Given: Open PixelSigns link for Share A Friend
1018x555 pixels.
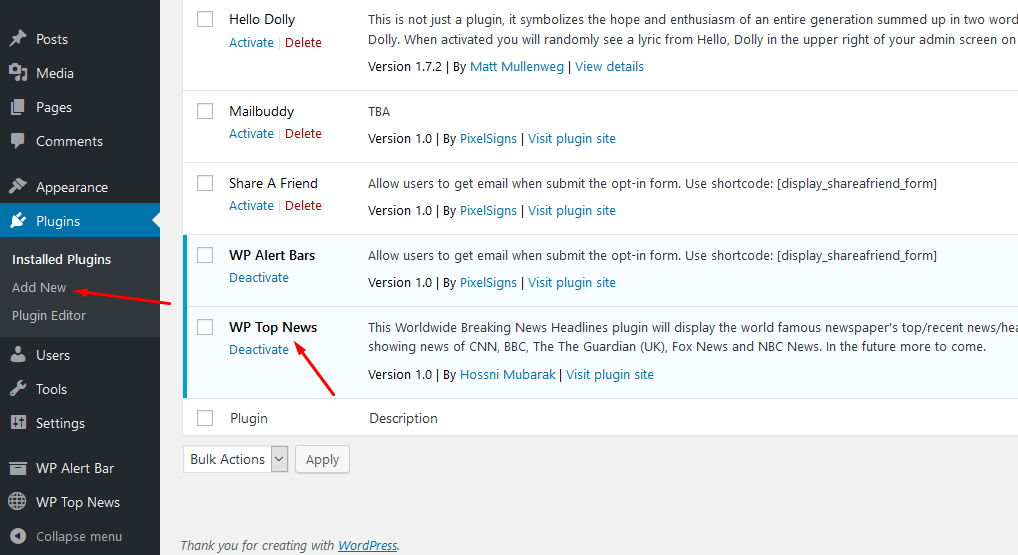Looking at the screenshot, I should point(488,210).
